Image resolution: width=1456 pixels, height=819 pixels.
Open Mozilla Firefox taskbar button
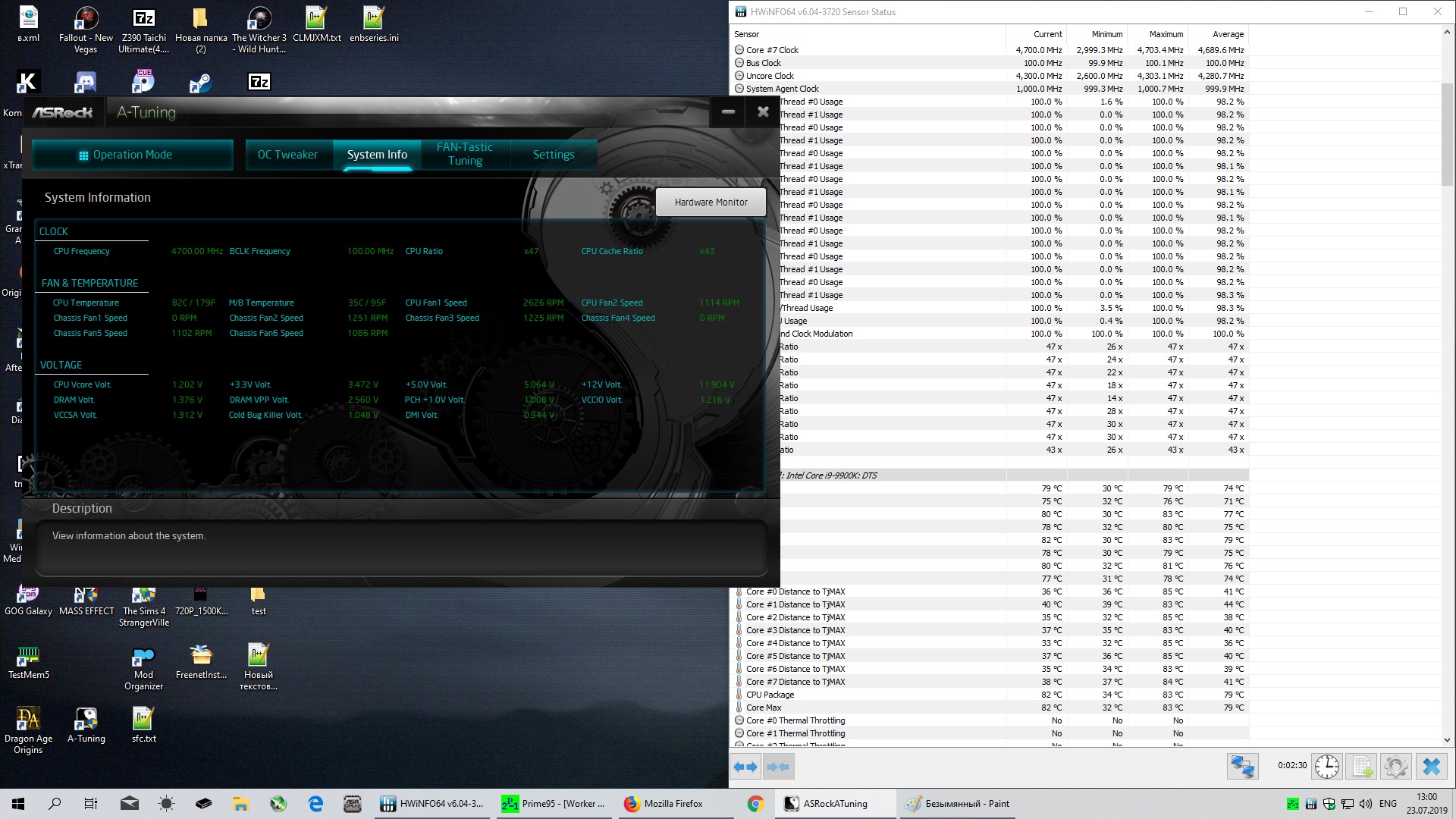point(664,804)
